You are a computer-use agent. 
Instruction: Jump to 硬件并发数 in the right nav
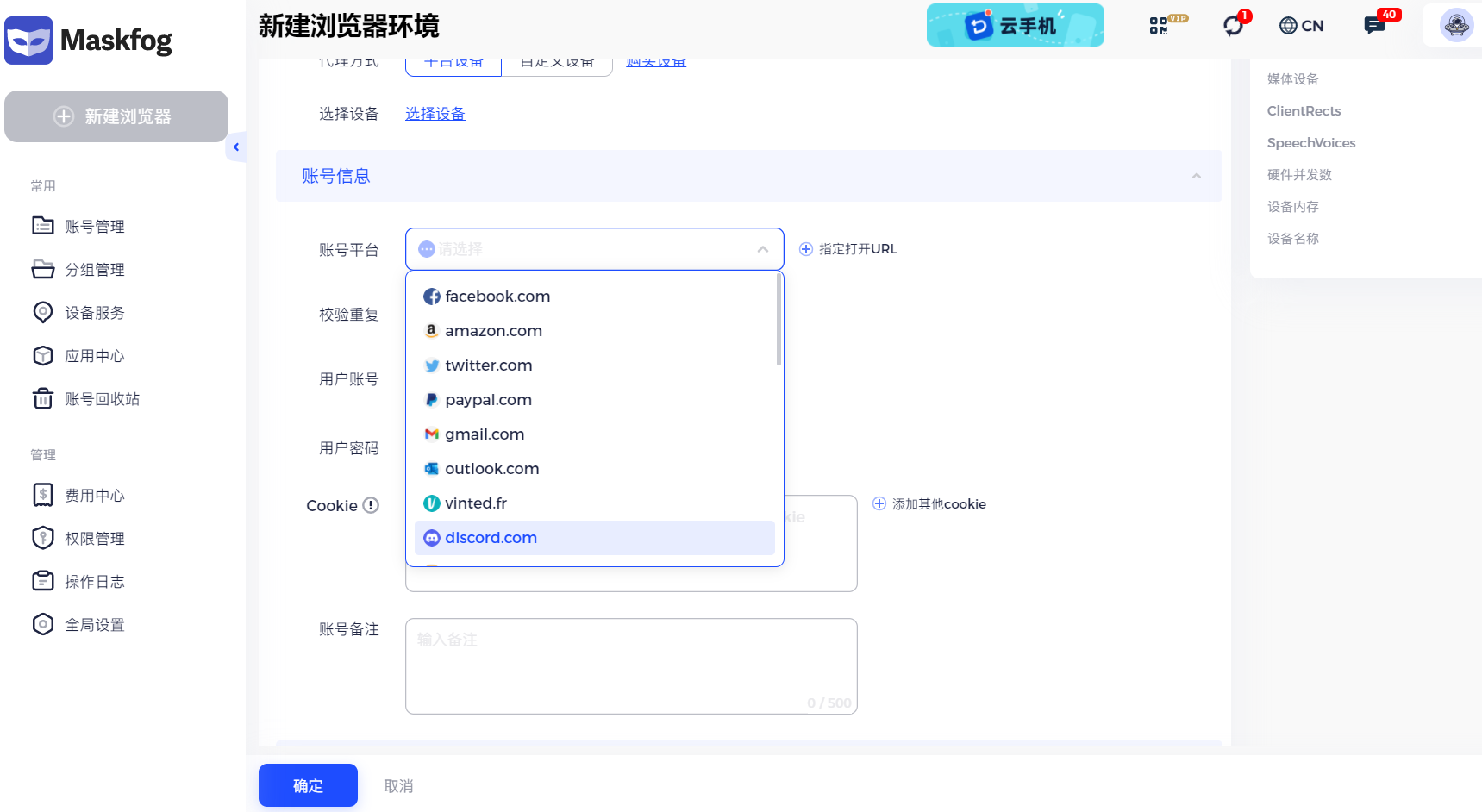pos(1299,175)
